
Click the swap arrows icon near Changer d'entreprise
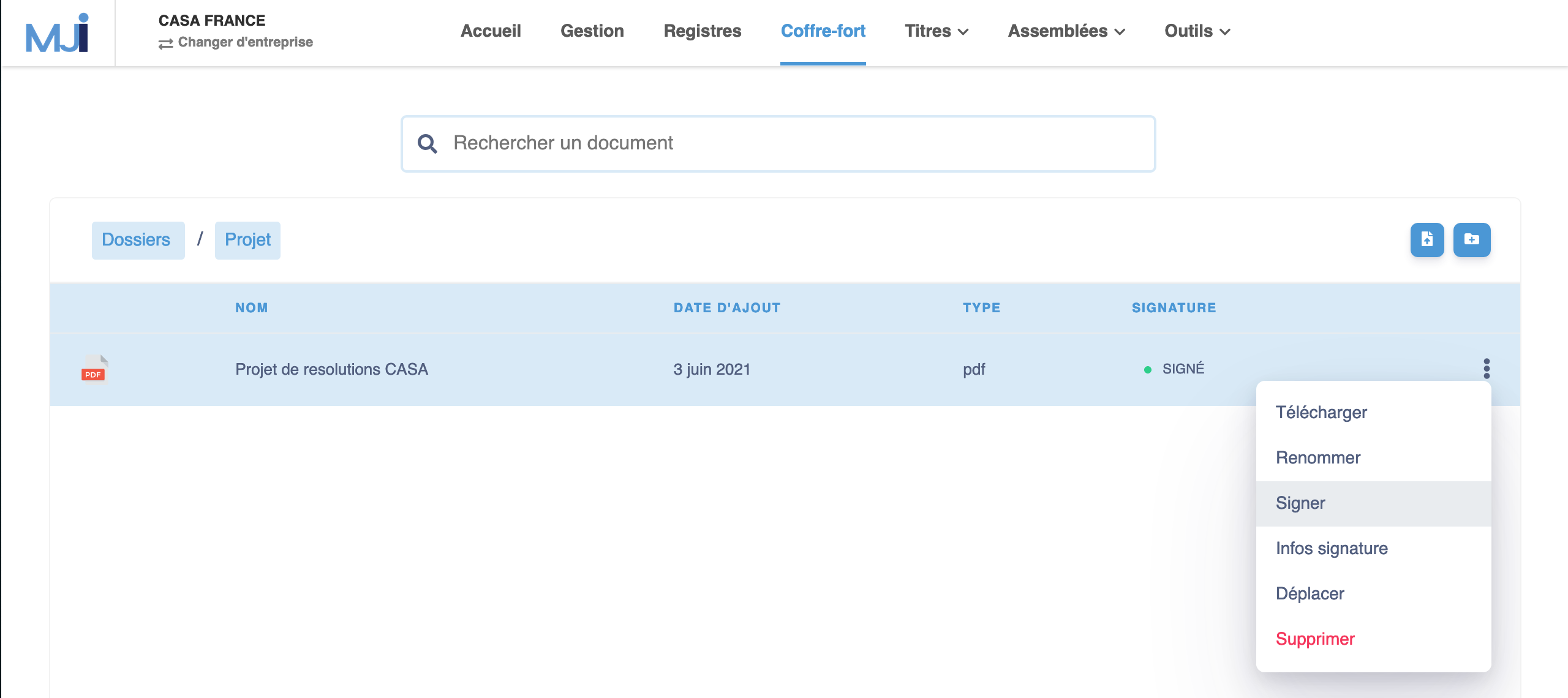point(165,42)
